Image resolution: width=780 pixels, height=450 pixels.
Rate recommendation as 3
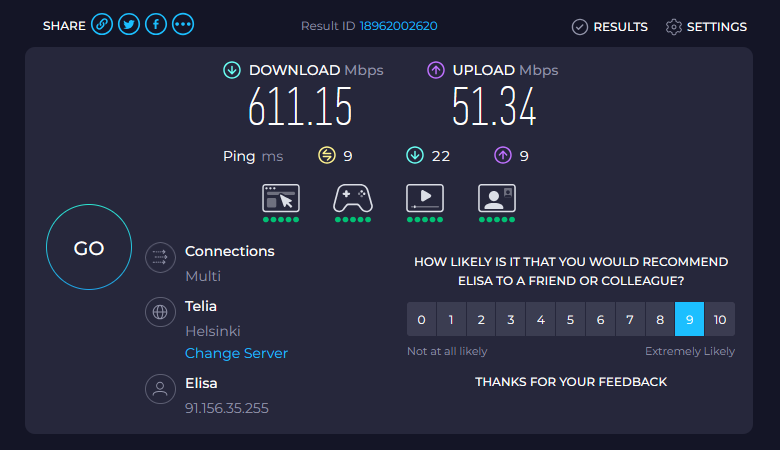511,319
